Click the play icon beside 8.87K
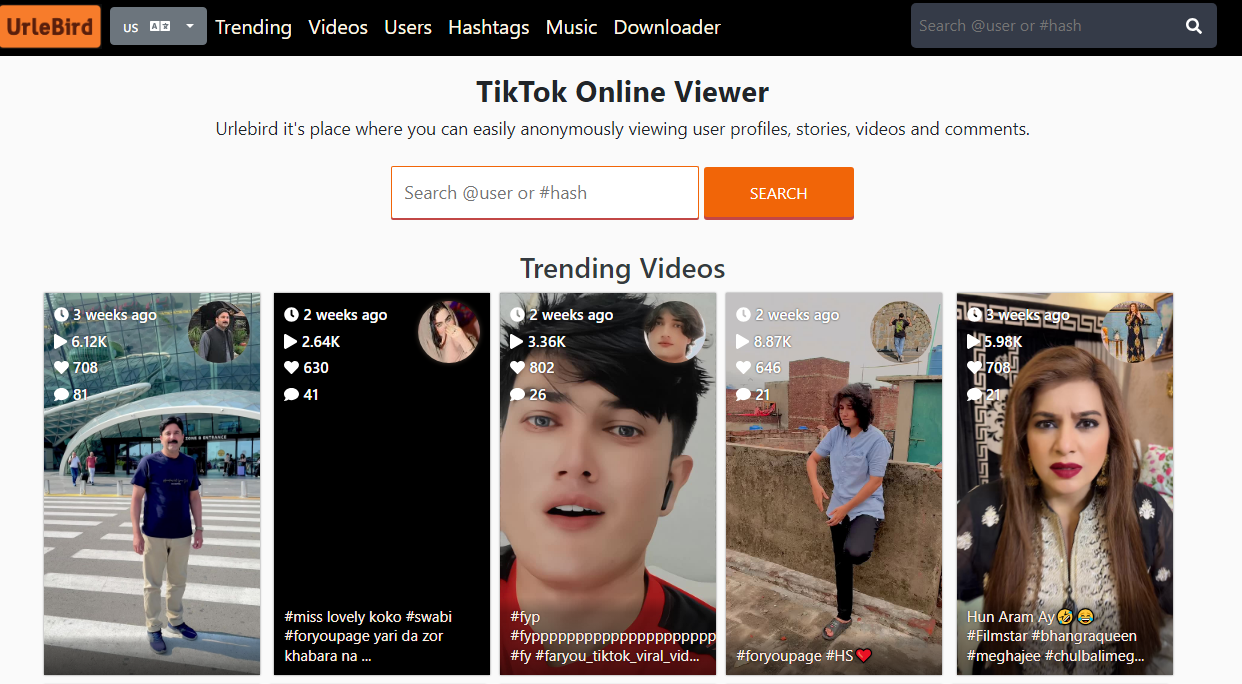 [x=743, y=341]
